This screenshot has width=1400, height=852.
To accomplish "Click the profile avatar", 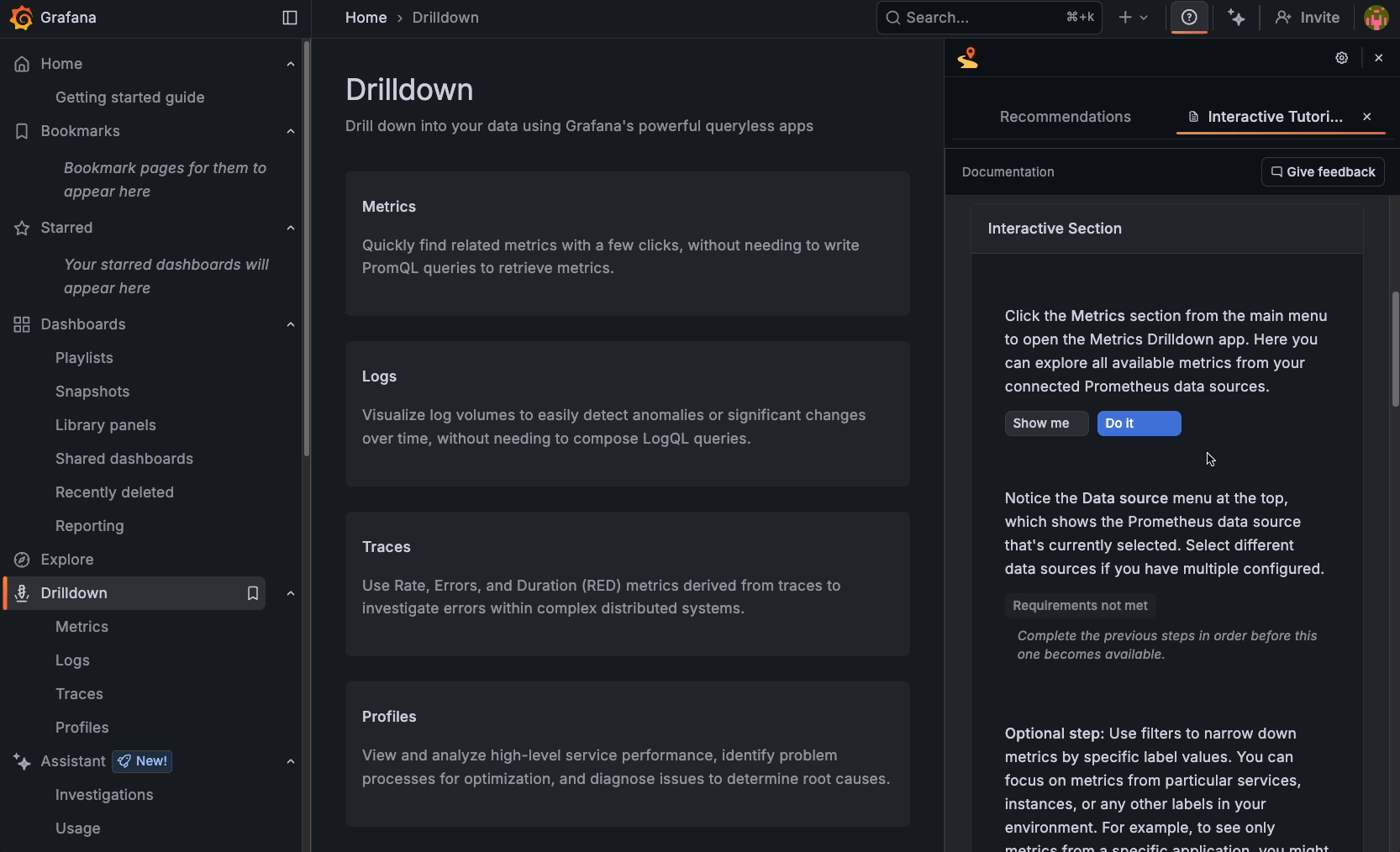I will click(x=1376, y=17).
